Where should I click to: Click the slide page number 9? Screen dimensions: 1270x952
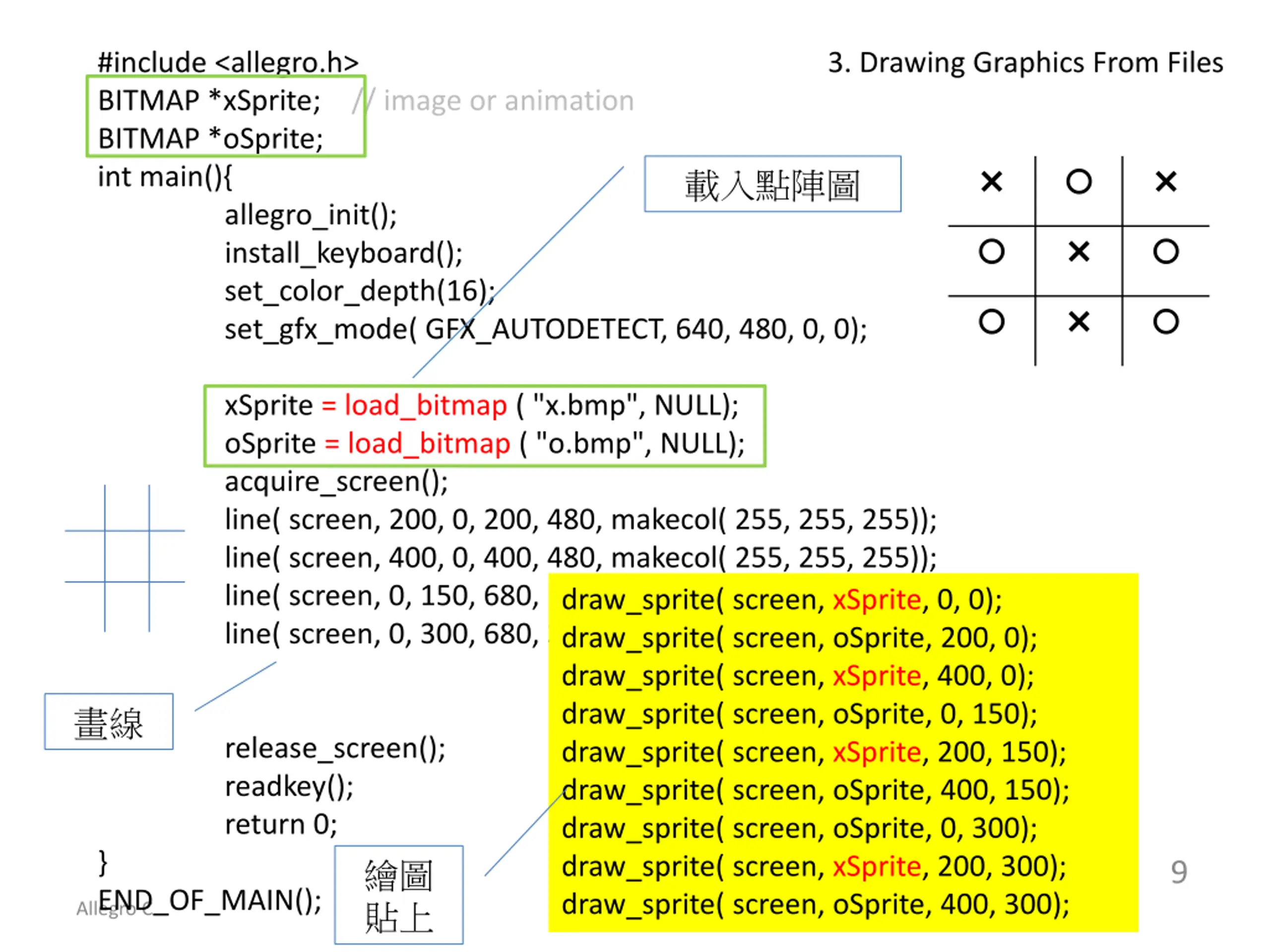point(1179,872)
